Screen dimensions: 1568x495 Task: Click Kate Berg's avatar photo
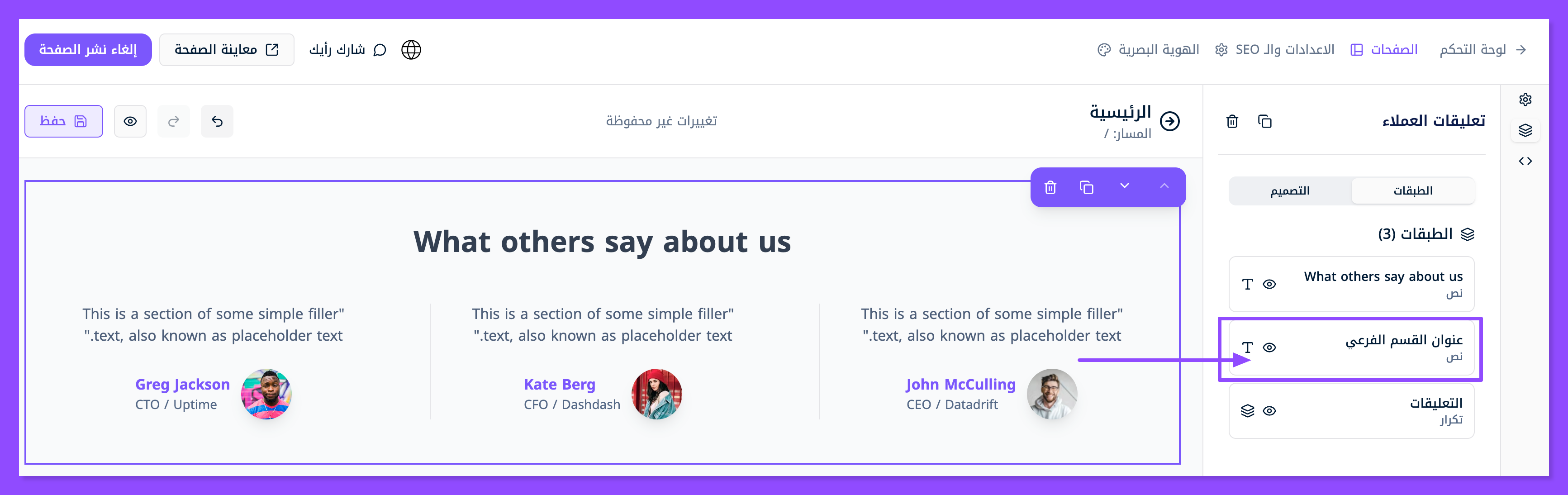(x=656, y=394)
